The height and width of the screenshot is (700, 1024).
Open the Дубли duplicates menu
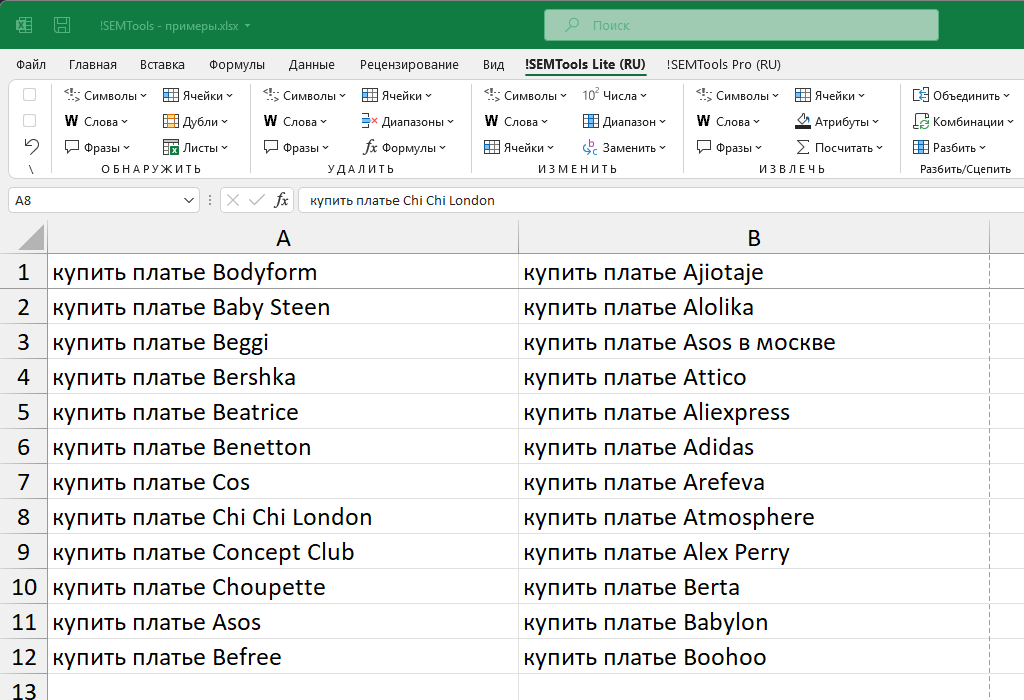(x=195, y=121)
